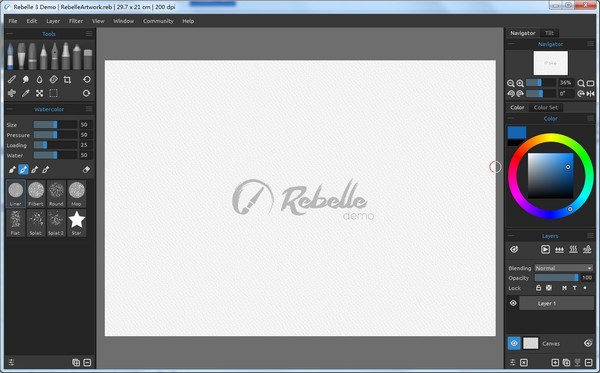The width and height of the screenshot is (600, 373).
Task: Clear layer with the X icon
Action: pyautogui.click(x=524, y=362)
